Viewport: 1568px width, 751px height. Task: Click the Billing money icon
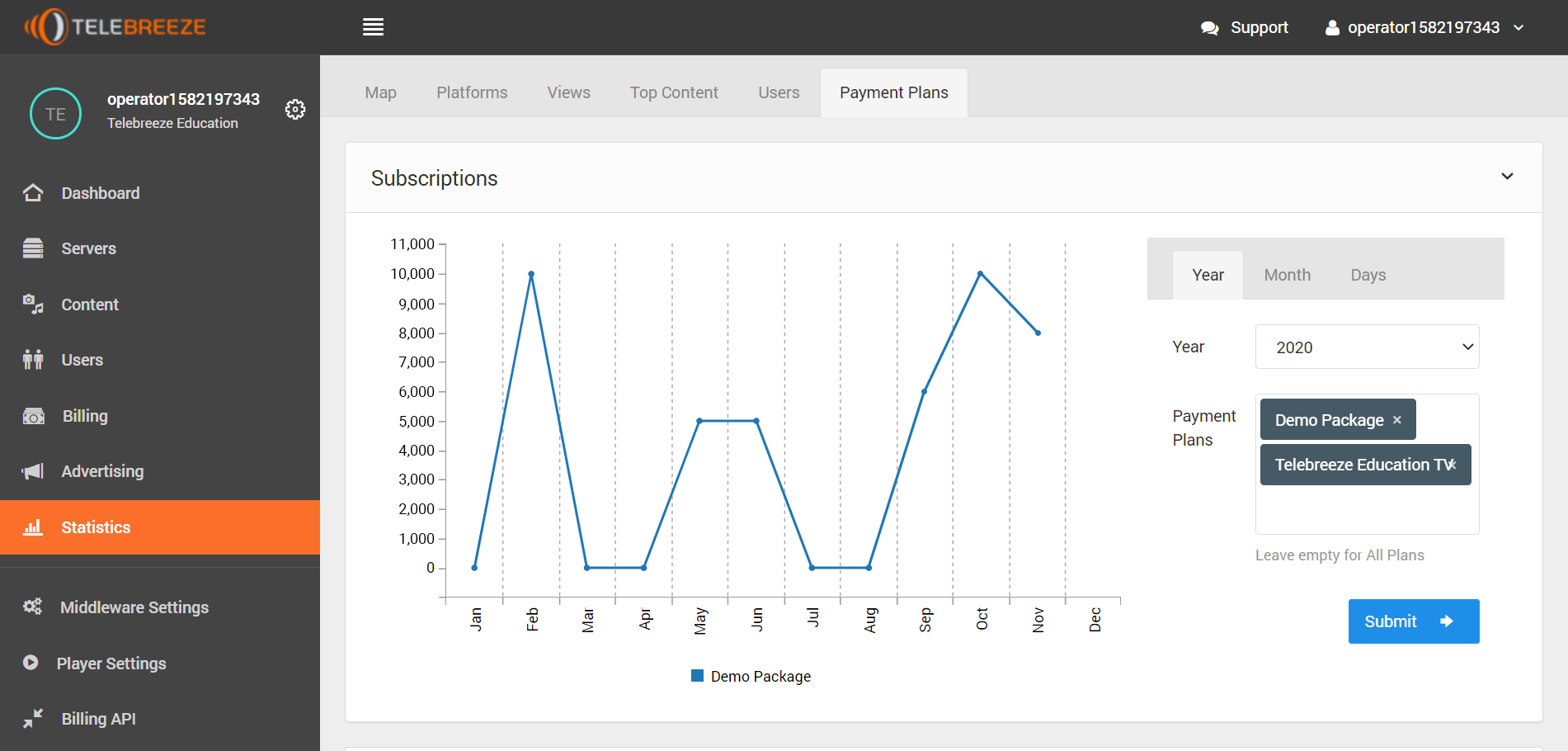(x=34, y=416)
